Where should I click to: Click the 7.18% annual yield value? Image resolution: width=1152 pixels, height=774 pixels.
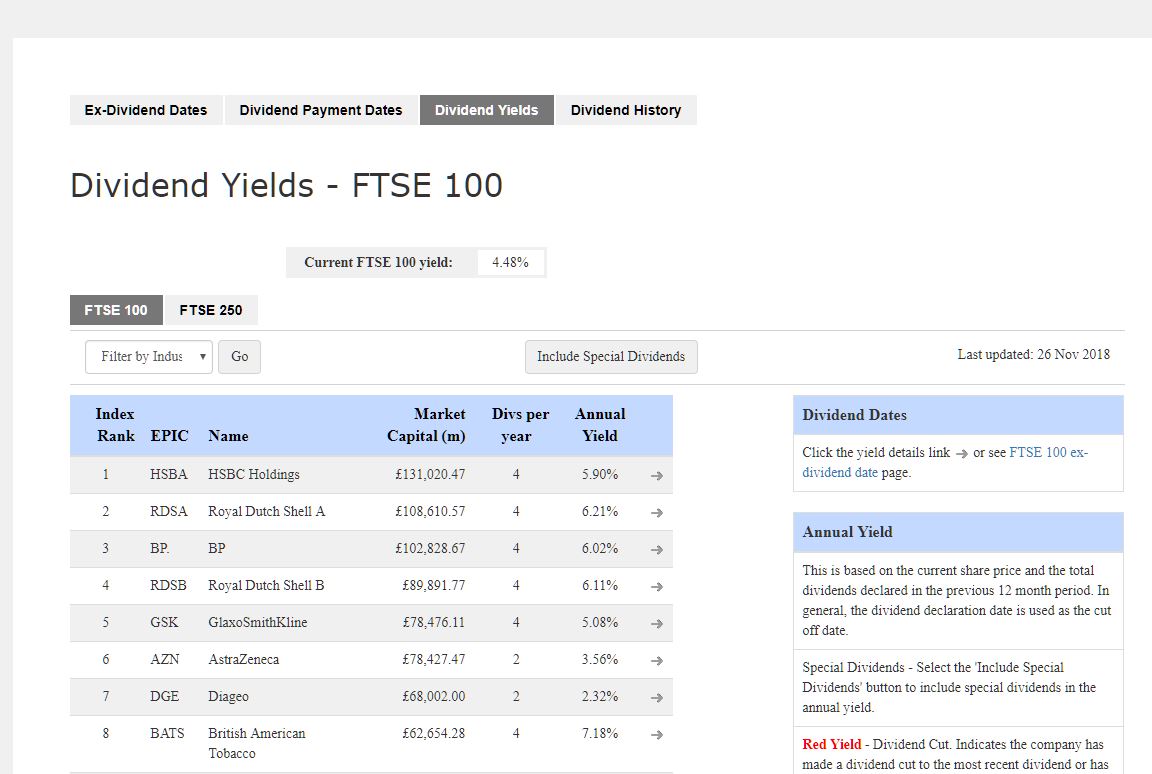[x=600, y=733]
